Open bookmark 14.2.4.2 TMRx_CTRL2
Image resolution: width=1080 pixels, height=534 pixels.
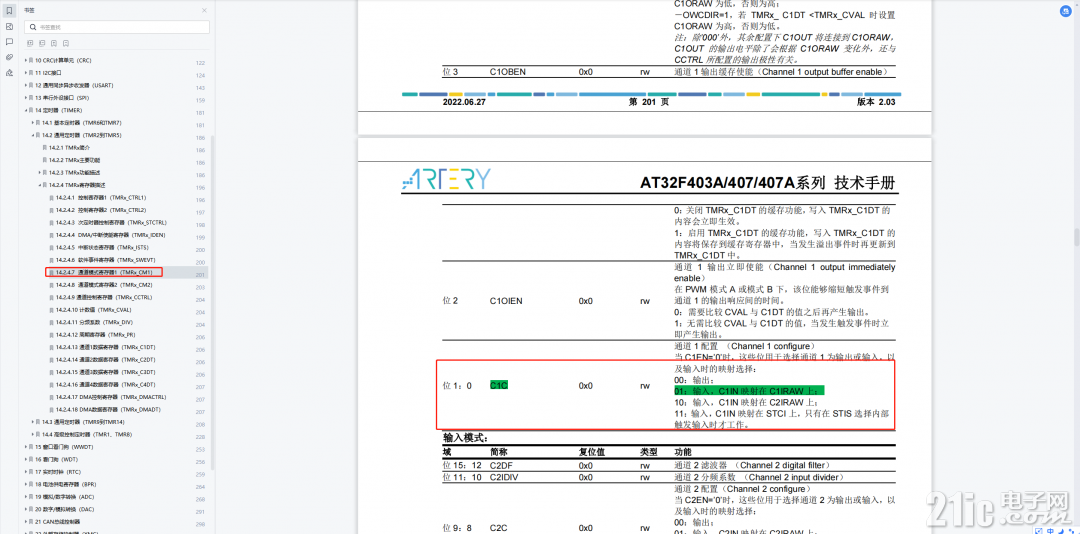(x=101, y=209)
